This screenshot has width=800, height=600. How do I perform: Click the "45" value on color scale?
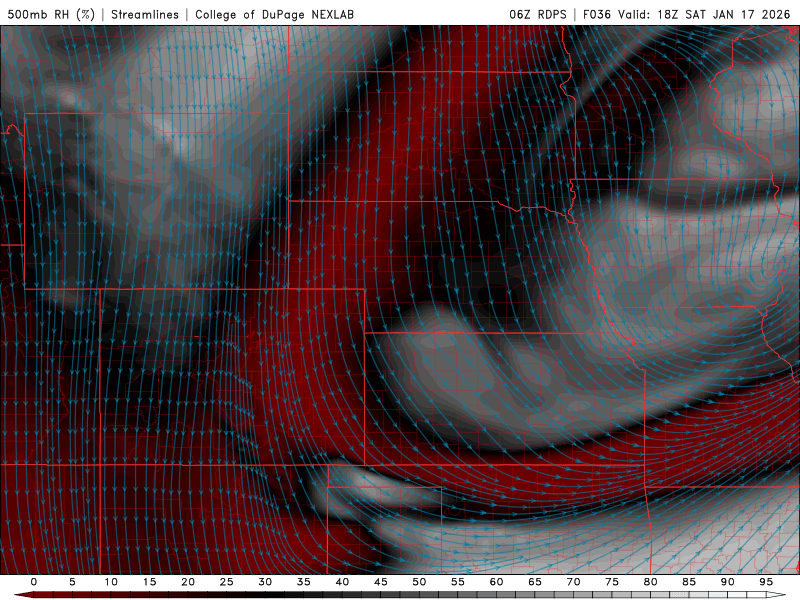(380, 582)
